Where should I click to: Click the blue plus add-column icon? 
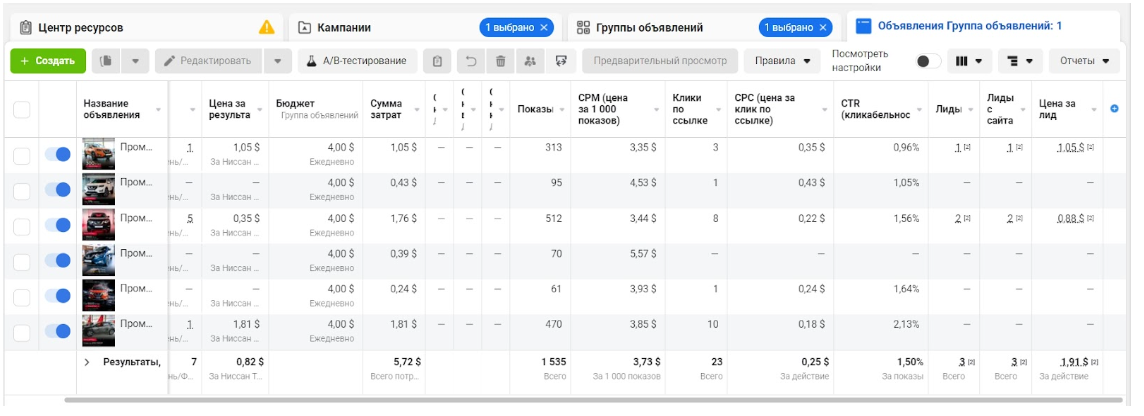click(x=1115, y=108)
